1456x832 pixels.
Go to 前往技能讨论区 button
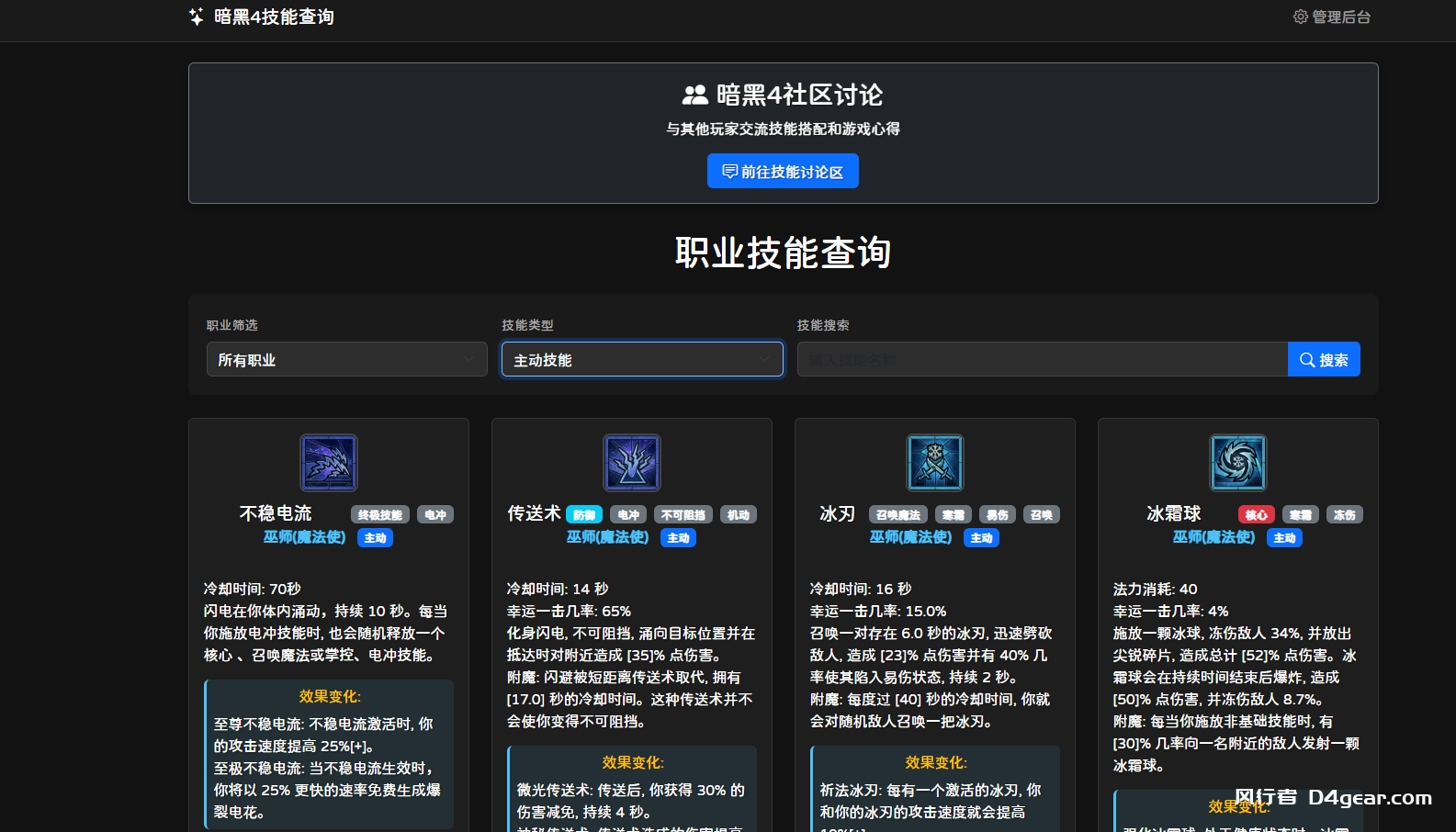coord(783,171)
